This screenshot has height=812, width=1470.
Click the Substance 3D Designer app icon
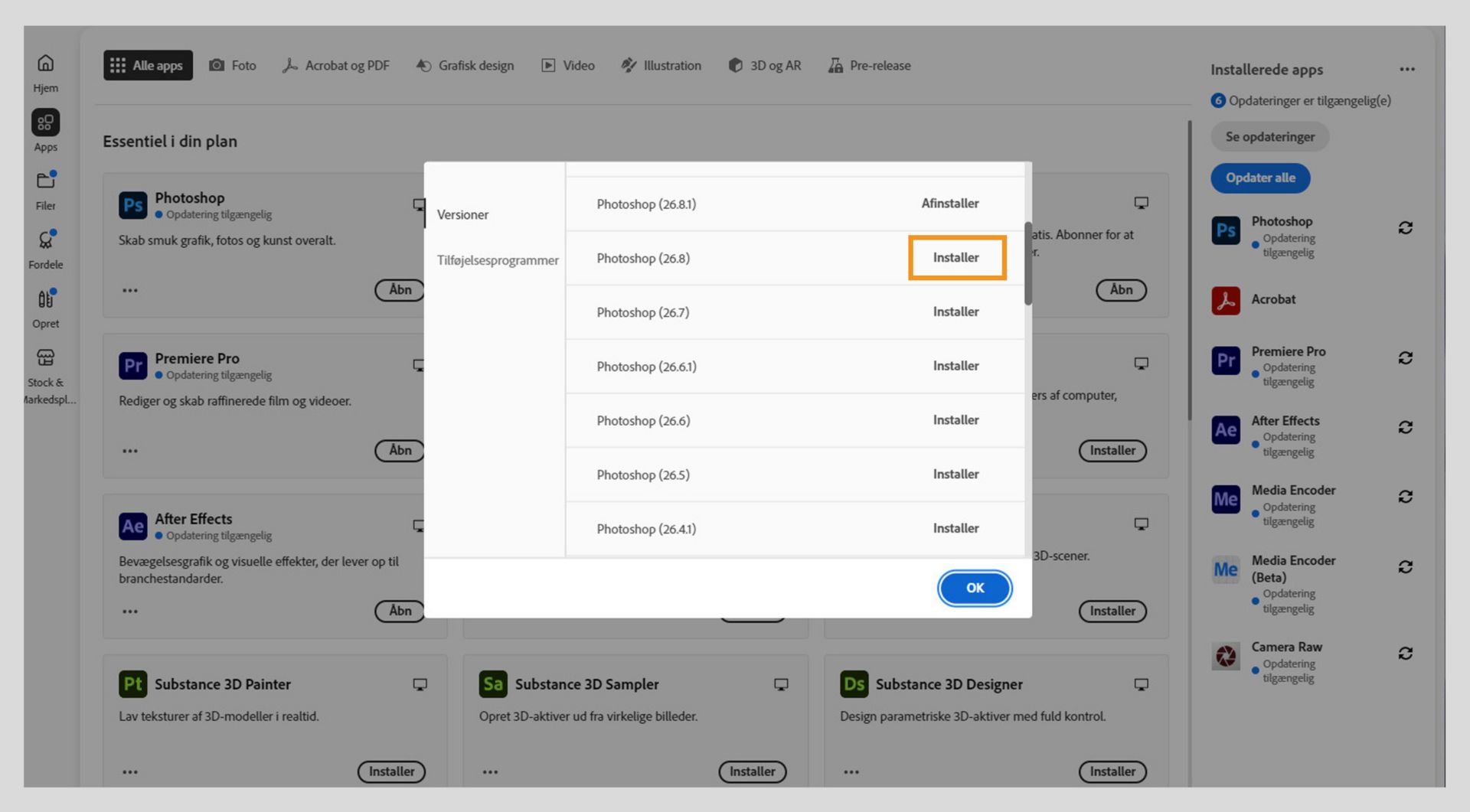point(854,683)
